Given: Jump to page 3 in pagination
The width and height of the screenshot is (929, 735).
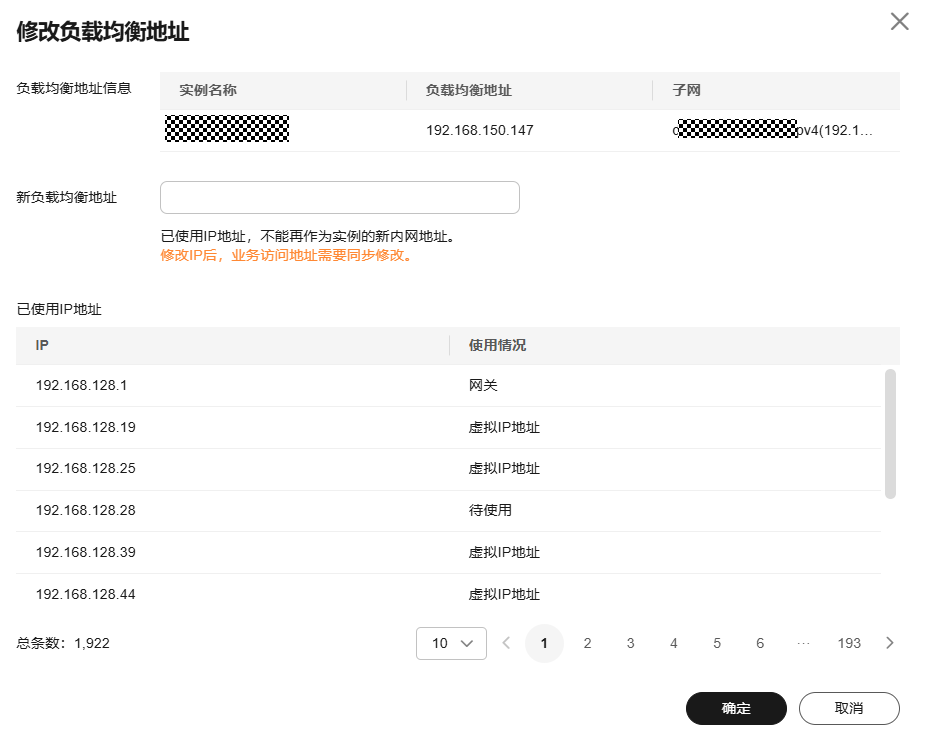Looking at the screenshot, I should [x=630, y=644].
